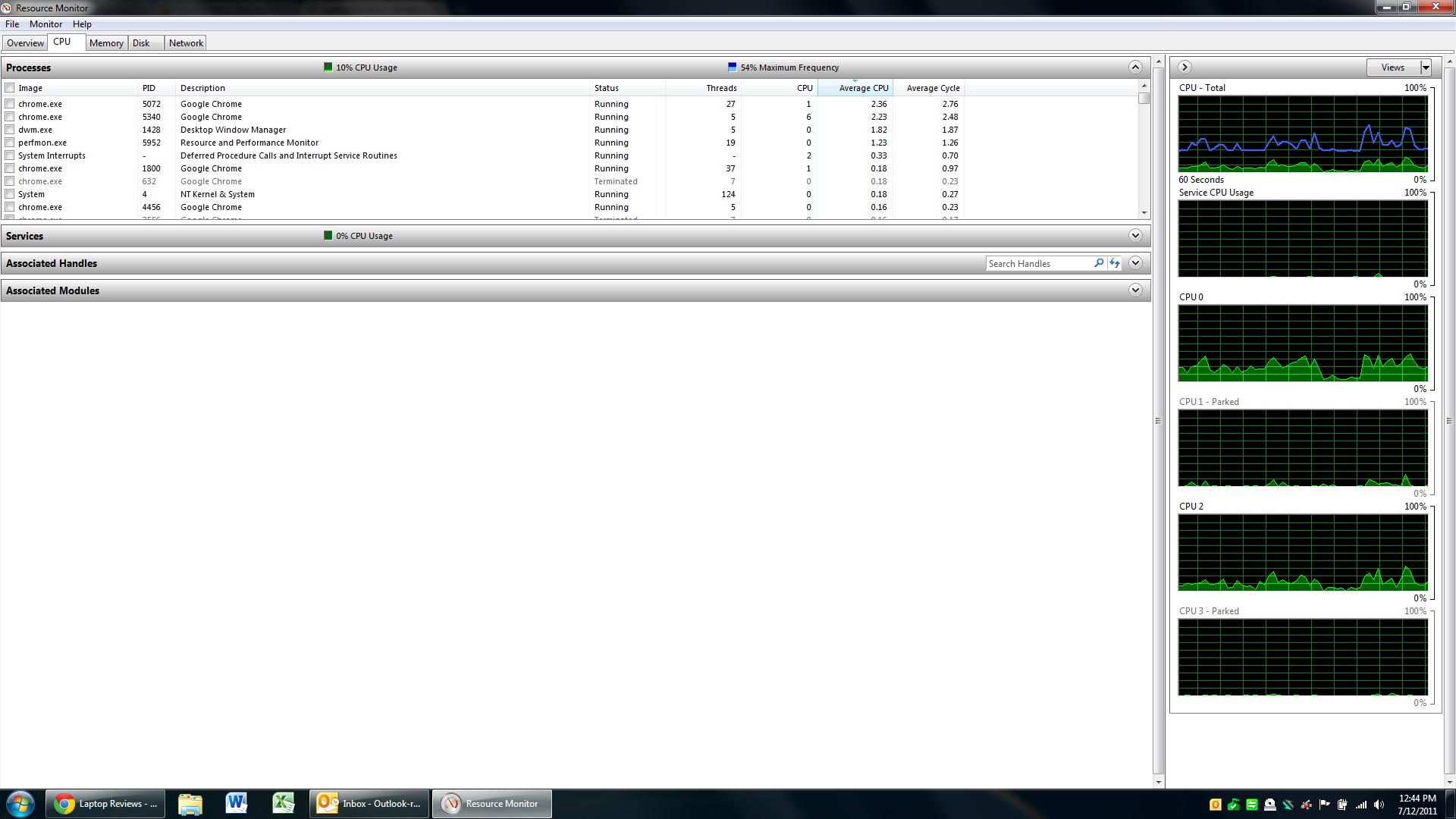Collapse graph pane with arrow button
The width and height of the screenshot is (1456, 819).
1185,67
